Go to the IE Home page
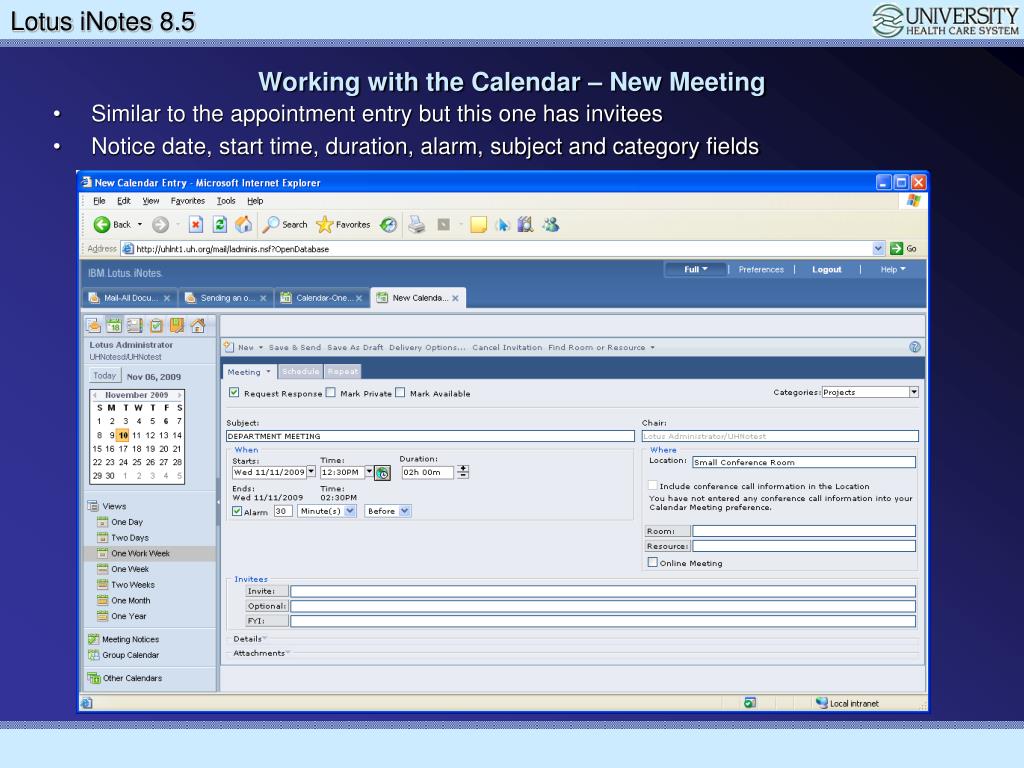 244,225
